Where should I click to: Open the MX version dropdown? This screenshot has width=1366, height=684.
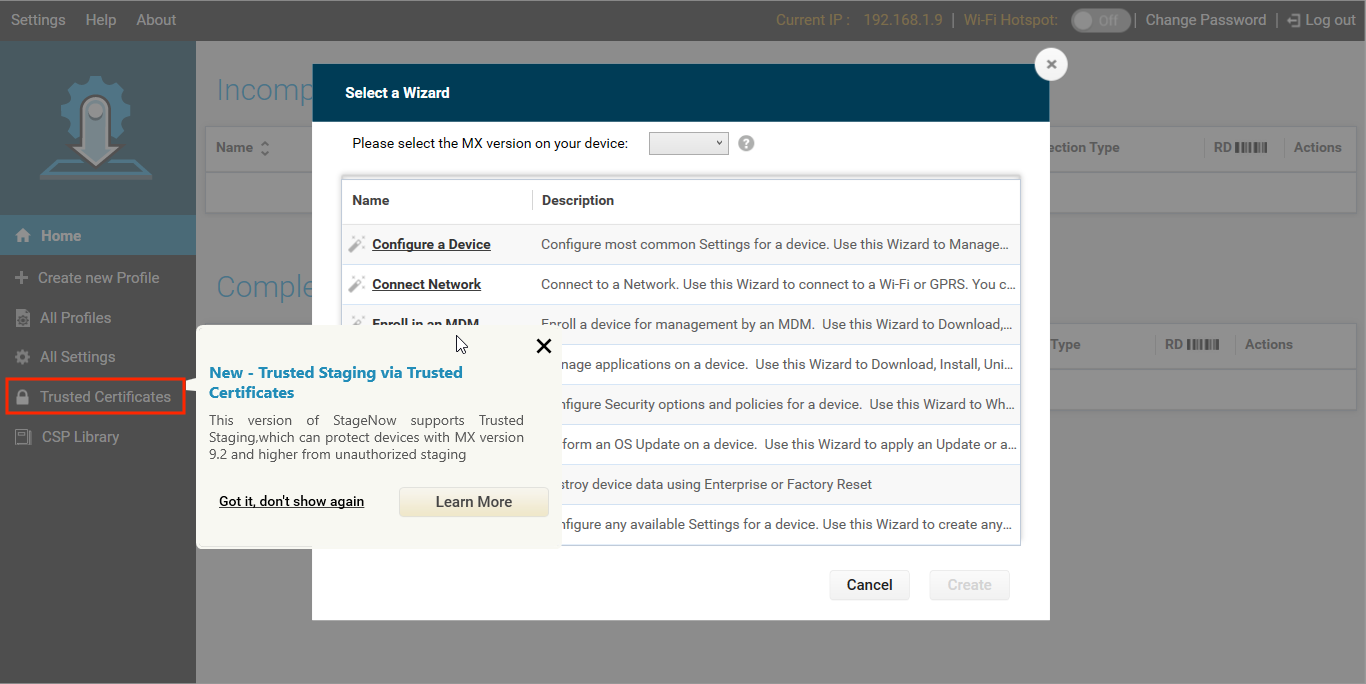(x=688, y=143)
